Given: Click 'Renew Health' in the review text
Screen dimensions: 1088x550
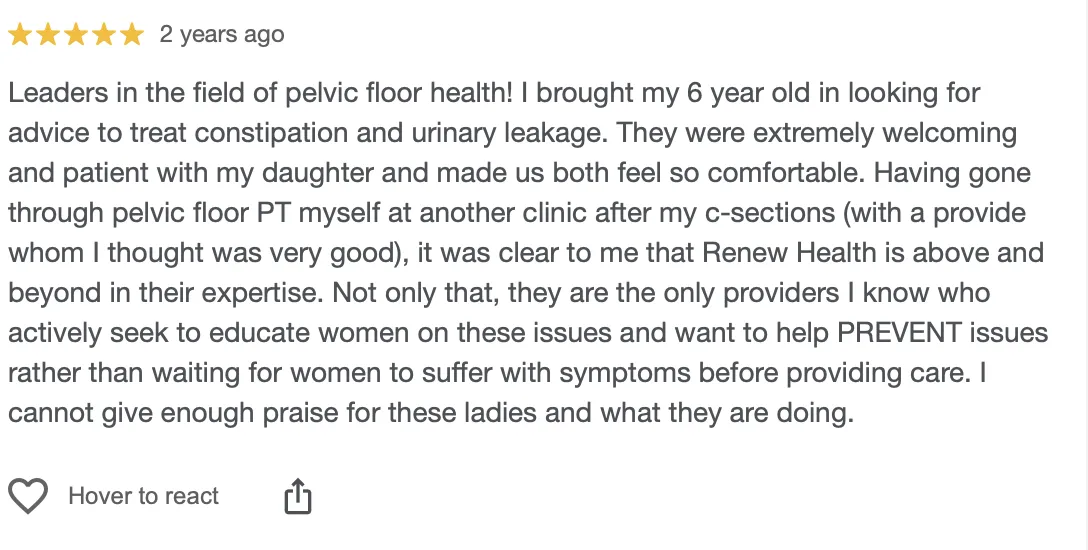Looking at the screenshot, I should point(790,252).
